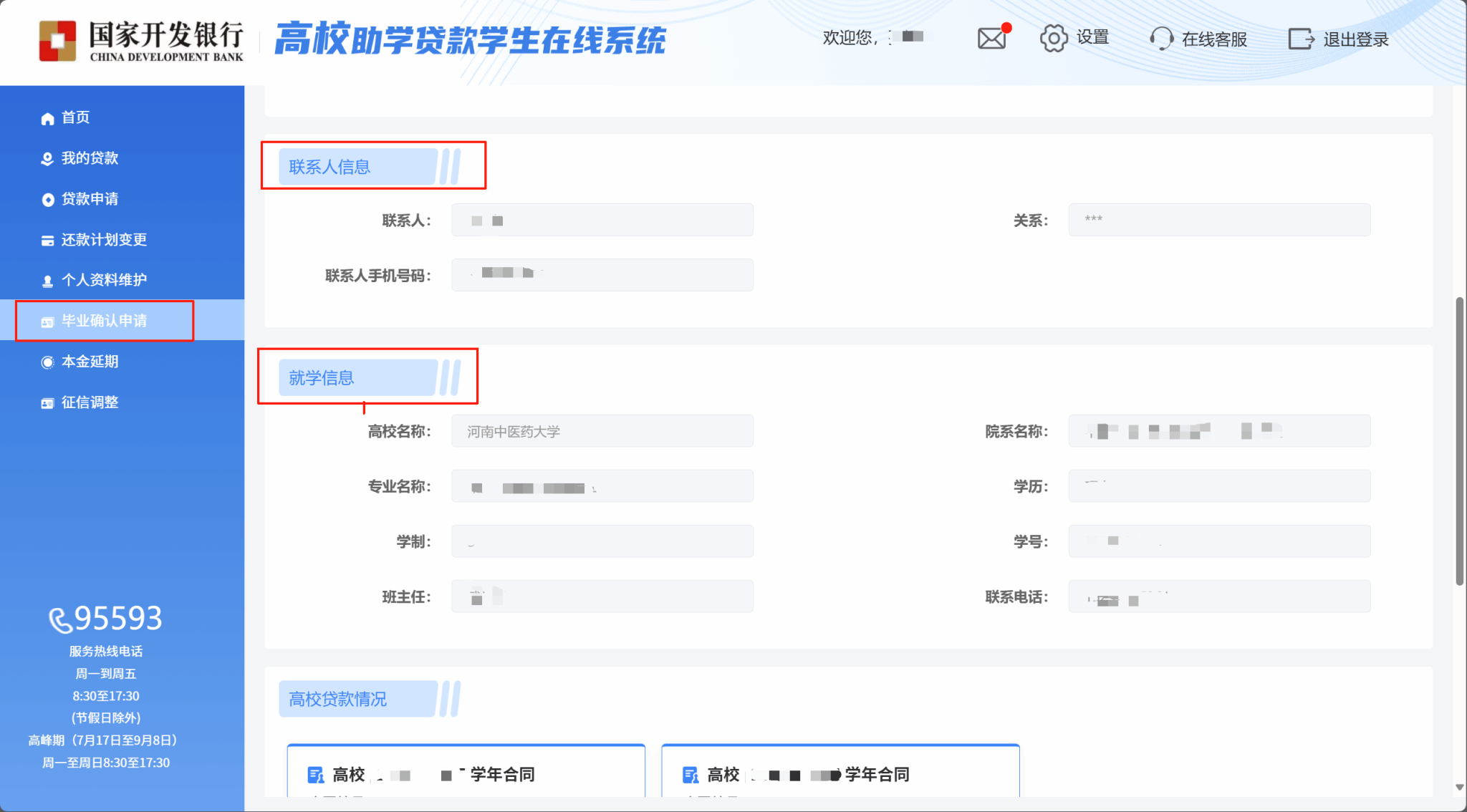Open 本金延期 sidebar item
Screen dimensions: 1467x812
(90, 362)
